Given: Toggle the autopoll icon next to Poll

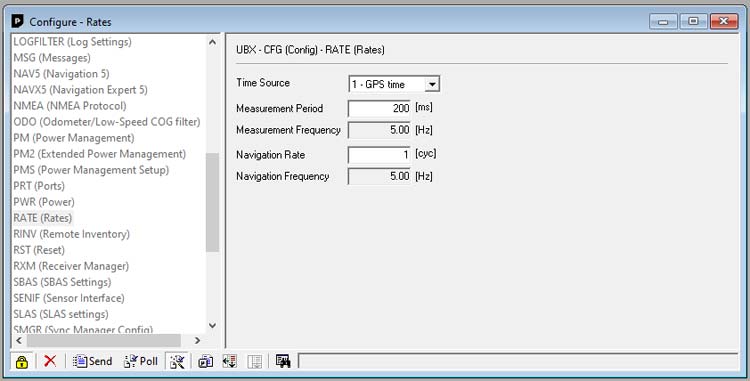Looking at the screenshot, I should [177, 361].
